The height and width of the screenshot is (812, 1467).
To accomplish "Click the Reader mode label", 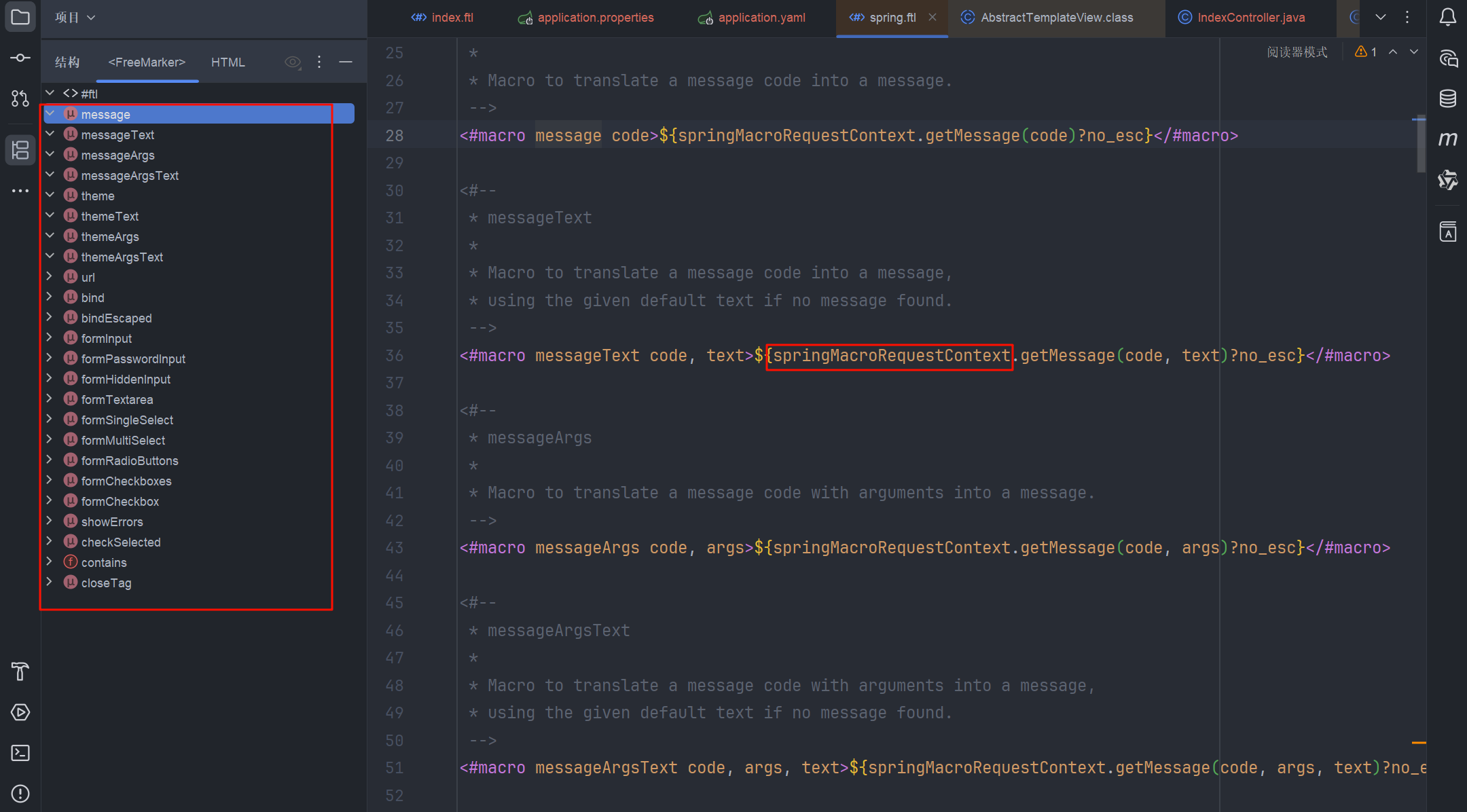I will (1297, 52).
